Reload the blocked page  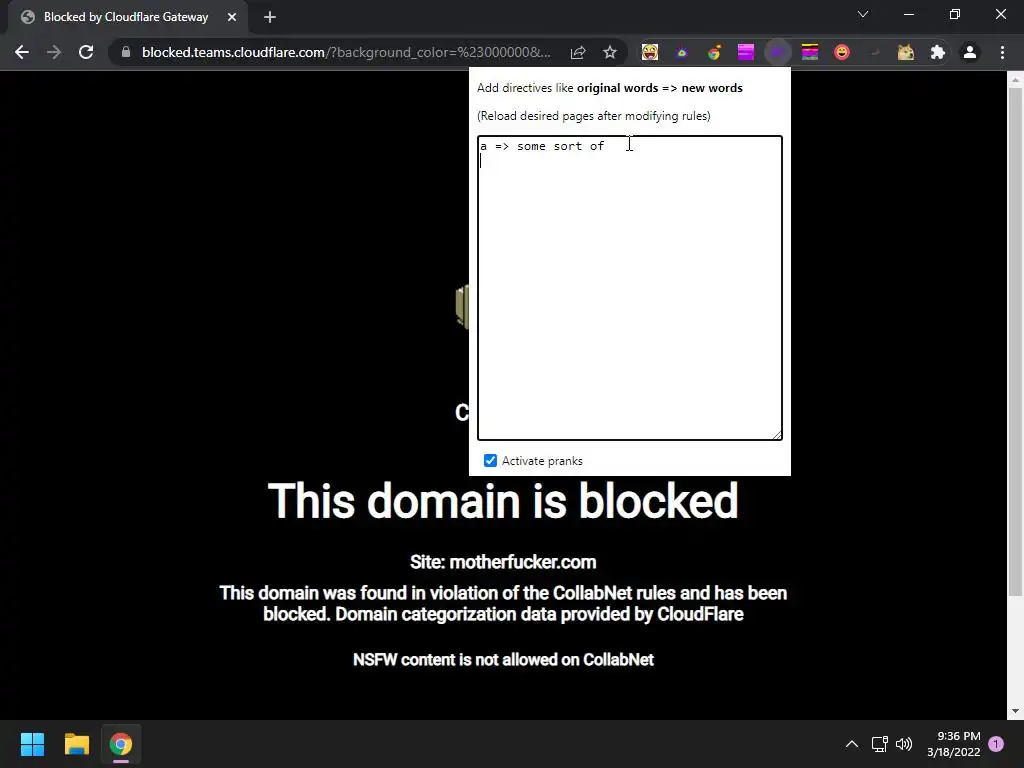coord(86,52)
